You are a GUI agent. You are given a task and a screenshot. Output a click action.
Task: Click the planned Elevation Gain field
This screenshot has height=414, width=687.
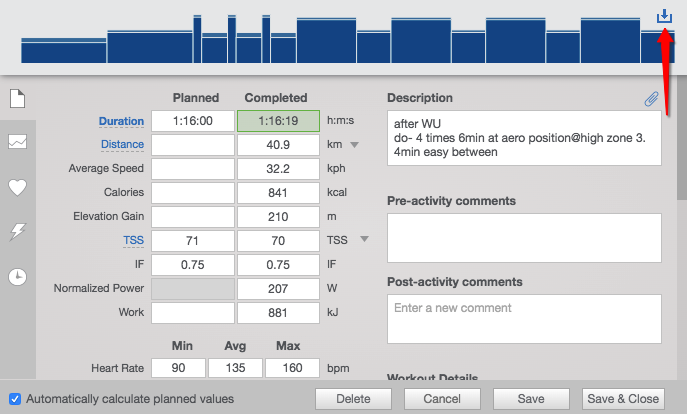[x=193, y=217]
